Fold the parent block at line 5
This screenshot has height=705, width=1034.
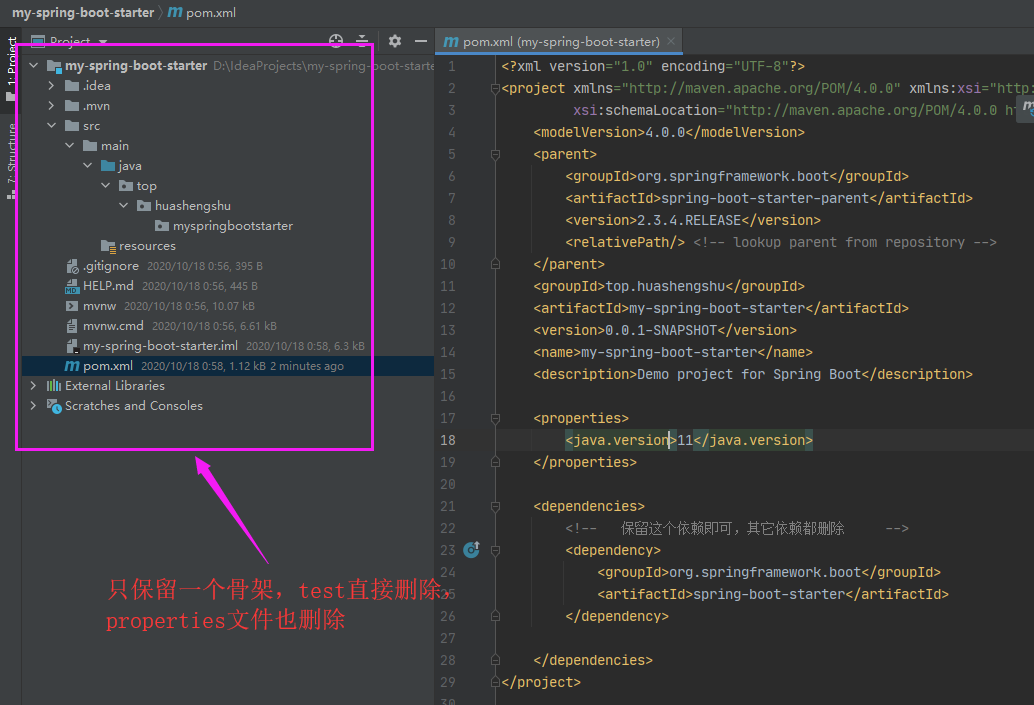tap(495, 154)
